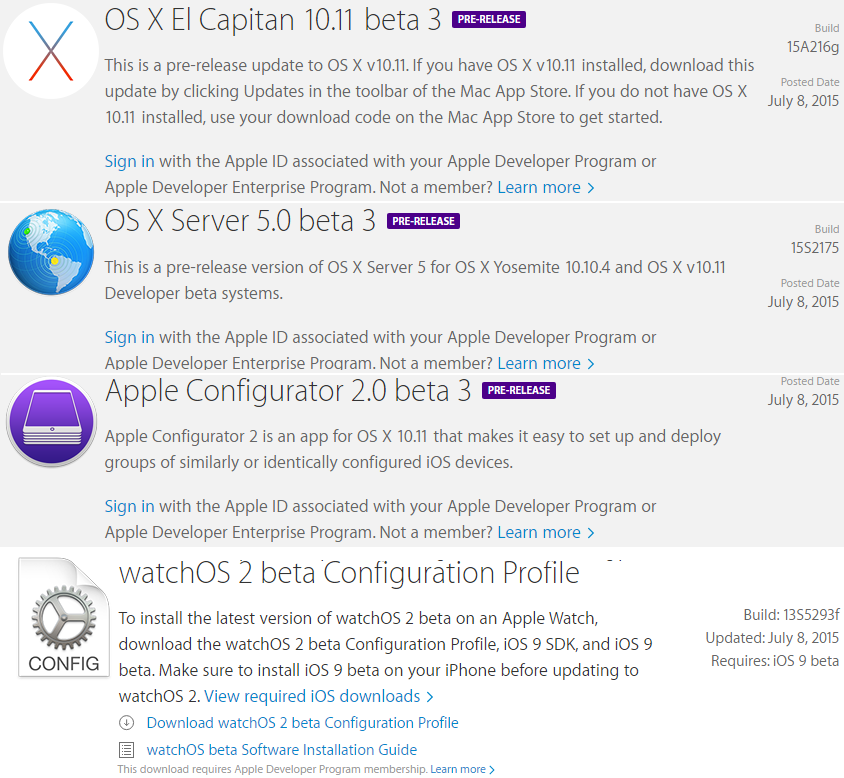The height and width of the screenshot is (778, 844).
Task: Click Learn more under Apple Configurator 2.0
Action: 546,532
